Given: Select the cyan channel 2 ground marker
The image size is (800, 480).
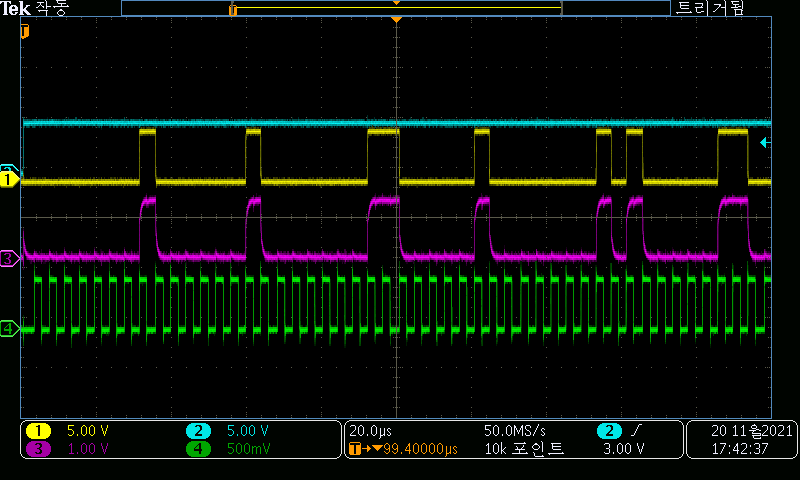Looking at the screenshot, I should pos(9,170).
